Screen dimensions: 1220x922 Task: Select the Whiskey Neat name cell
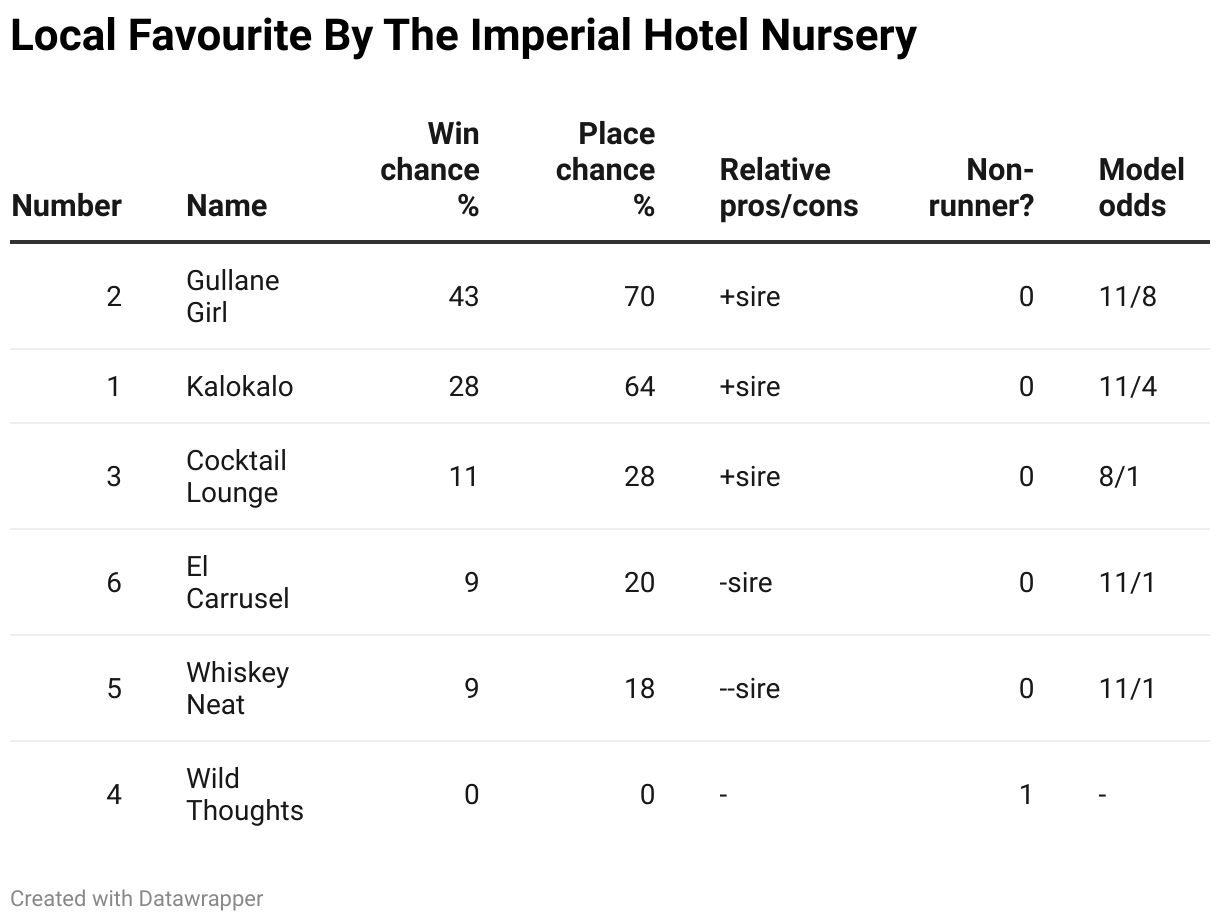click(x=238, y=689)
